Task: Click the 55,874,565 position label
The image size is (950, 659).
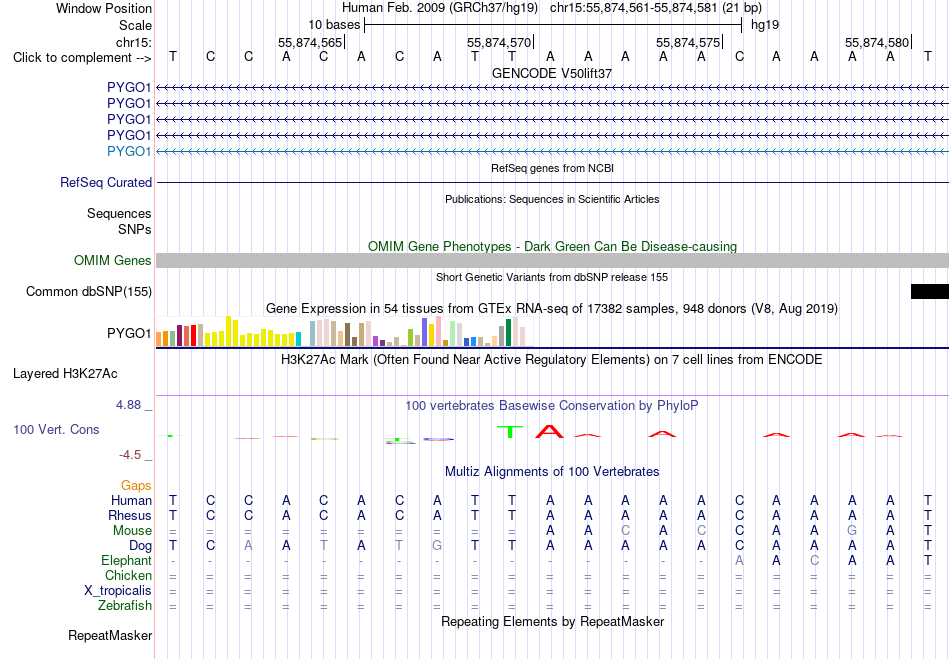Action: pos(310,42)
